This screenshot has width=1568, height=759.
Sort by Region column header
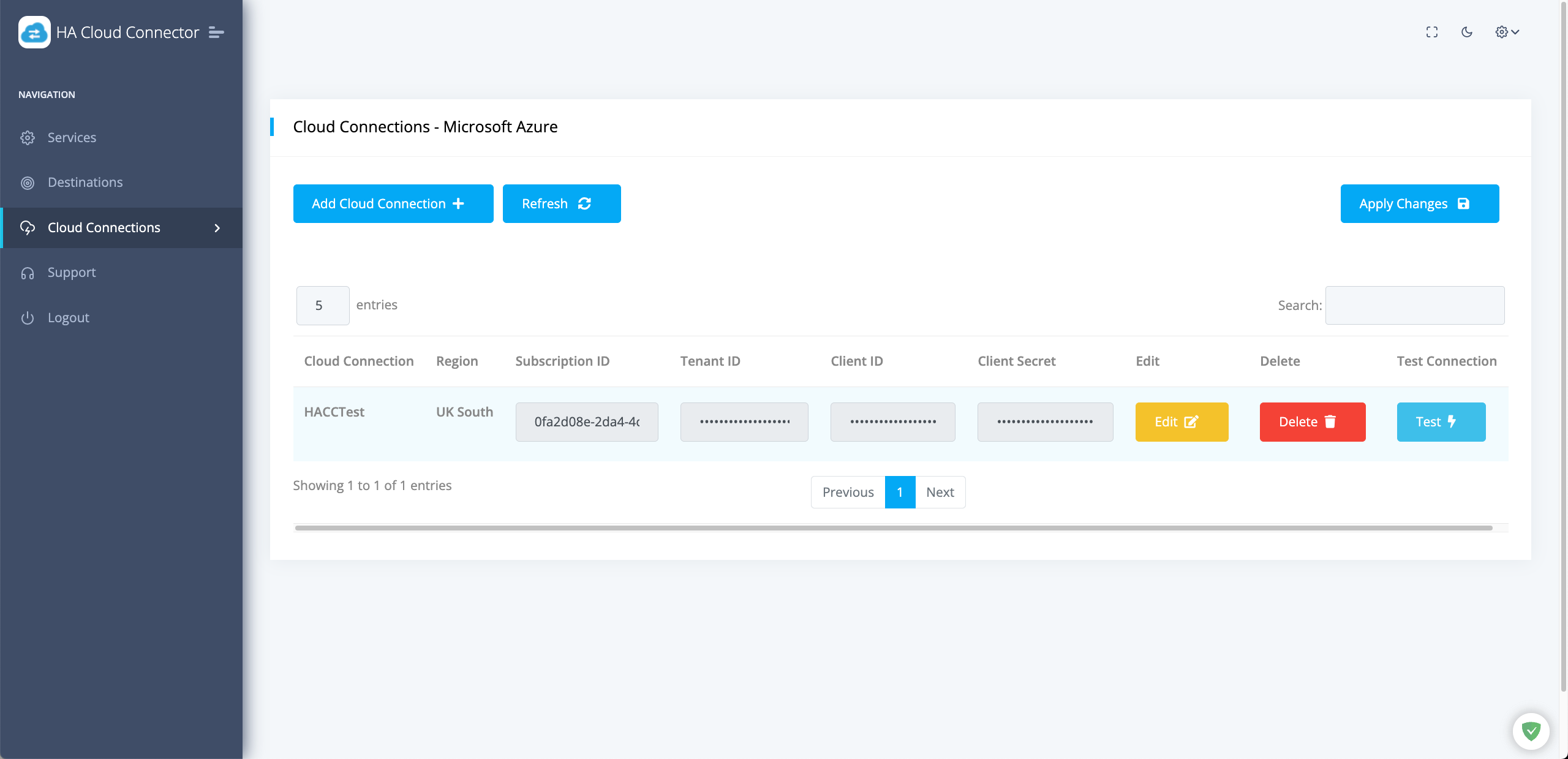point(457,361)
